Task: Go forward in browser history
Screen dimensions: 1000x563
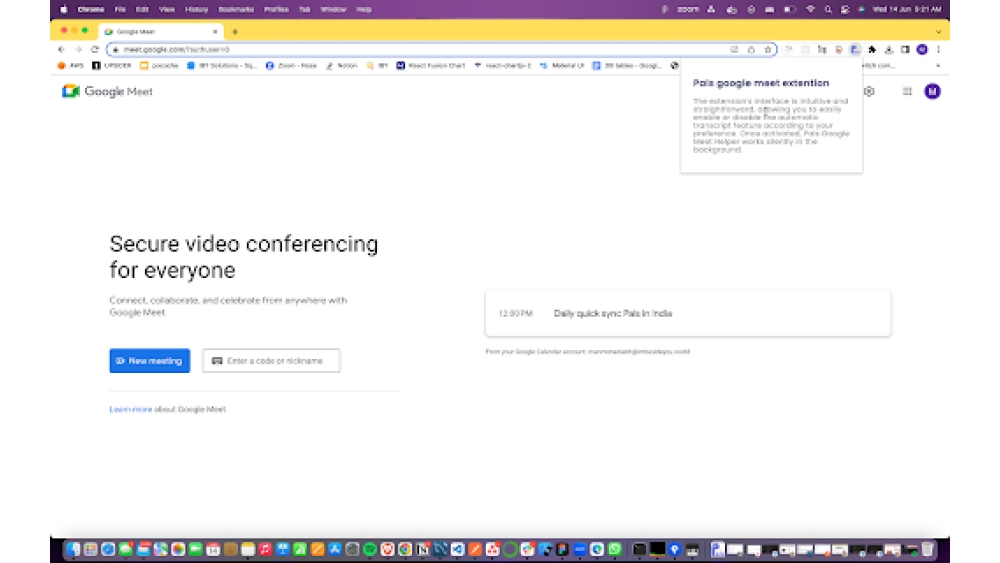Action: coord(78,49)
